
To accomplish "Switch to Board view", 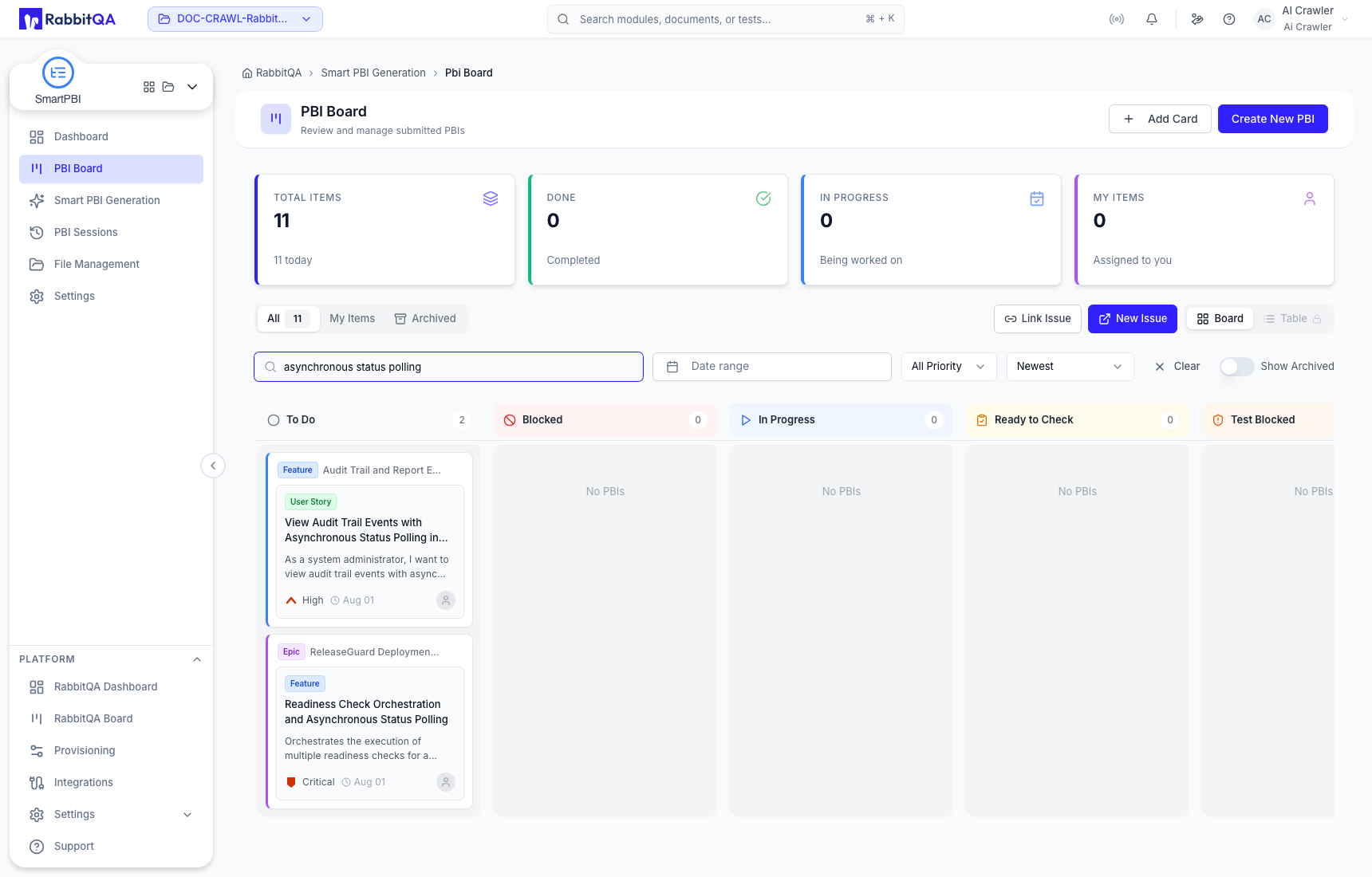I will [x=1220, y=319].
